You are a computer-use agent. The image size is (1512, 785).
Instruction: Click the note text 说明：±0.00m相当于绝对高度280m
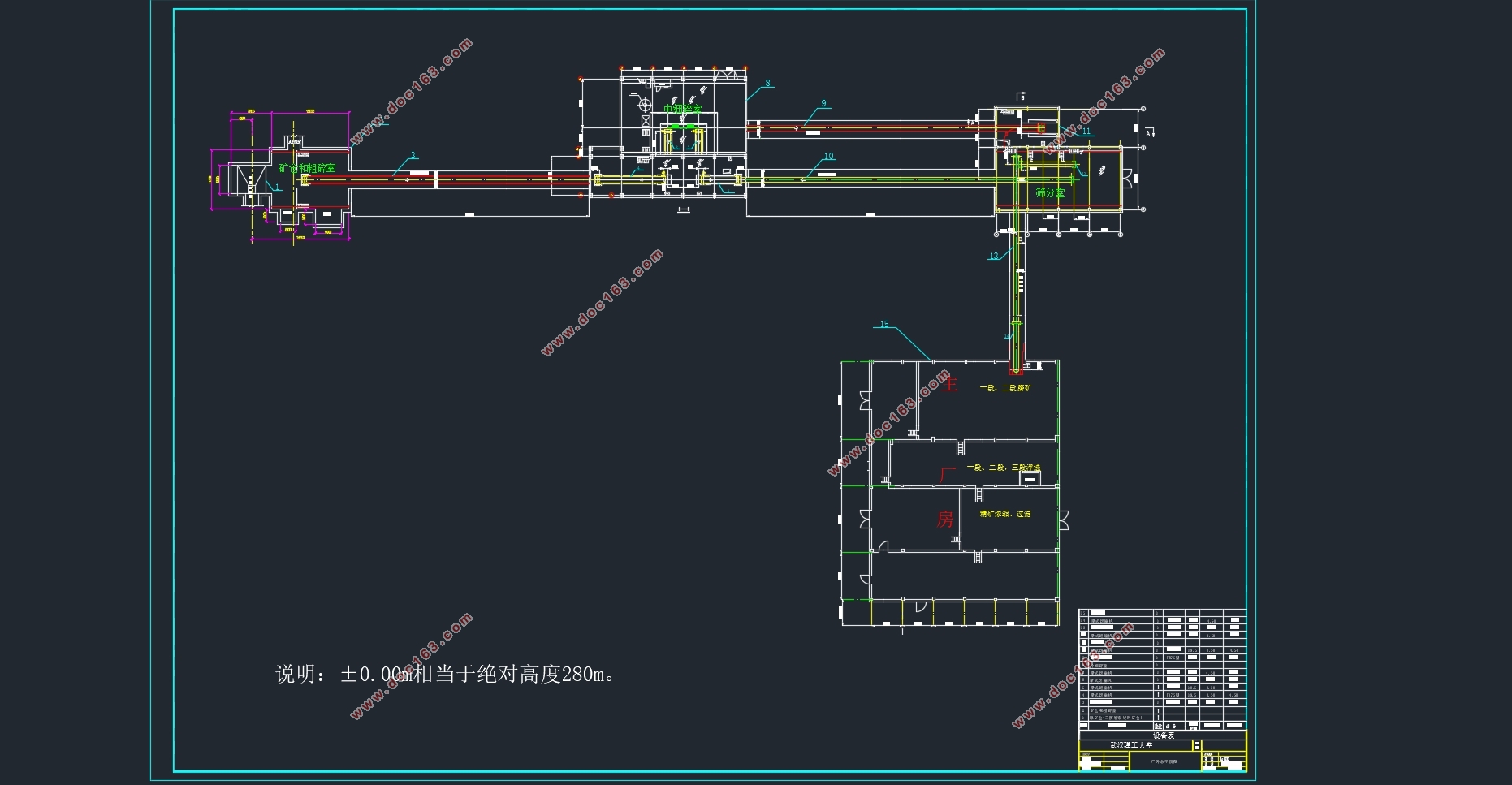pyautogui.click(x=445, y=675)
